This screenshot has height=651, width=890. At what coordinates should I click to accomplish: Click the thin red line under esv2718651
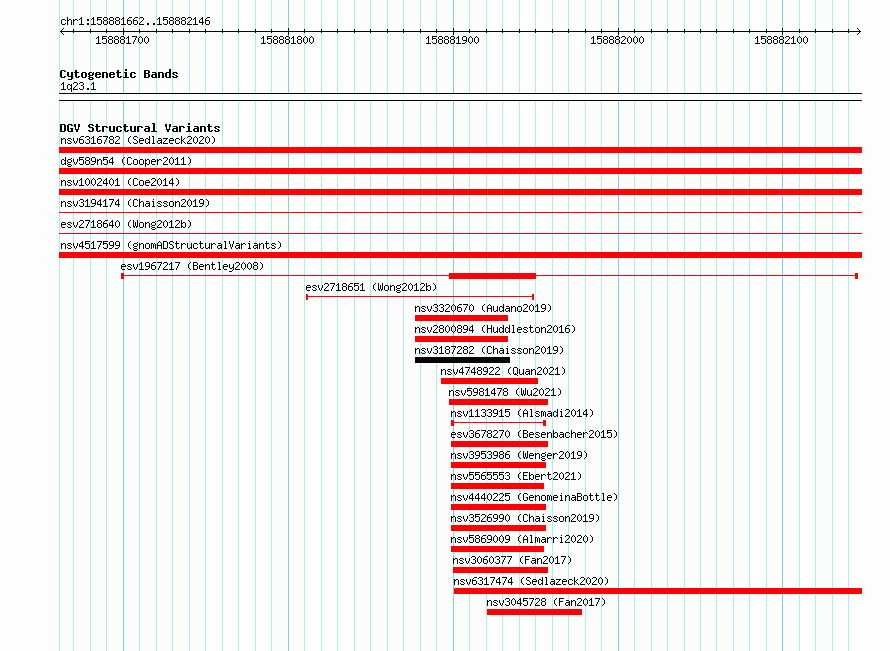[420, 297]
